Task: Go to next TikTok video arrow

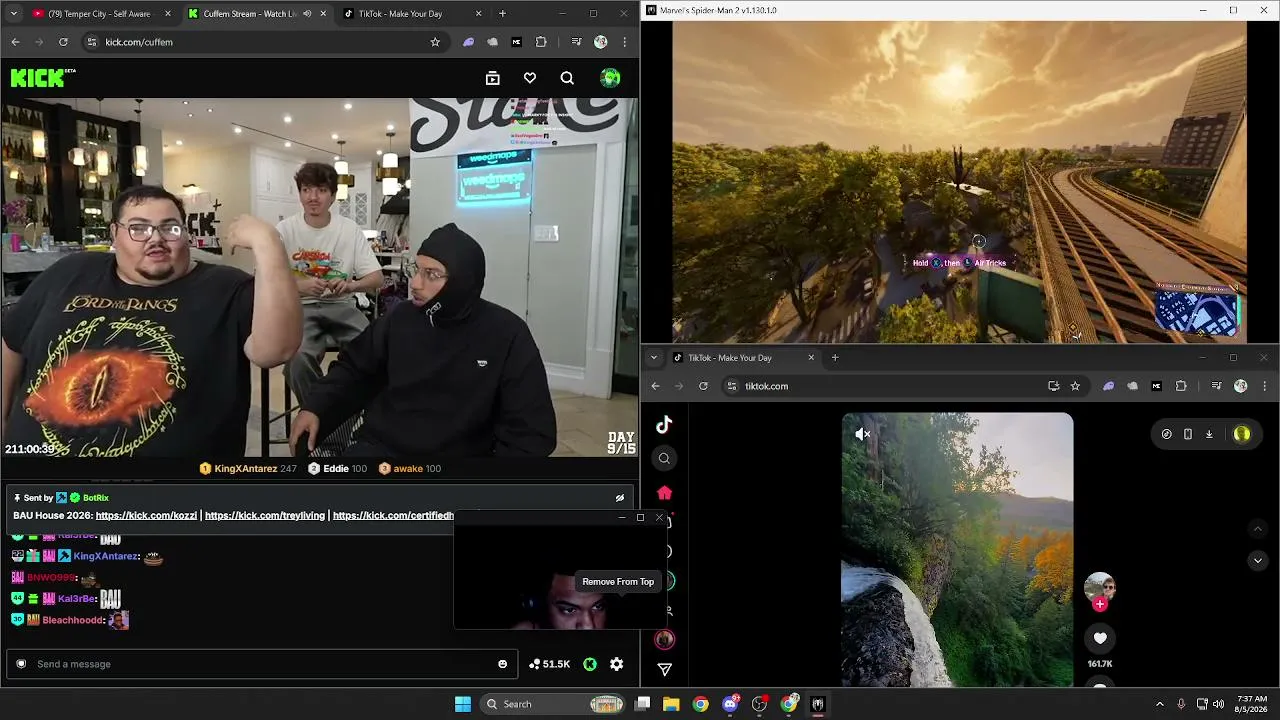Action: (1258, 560)
